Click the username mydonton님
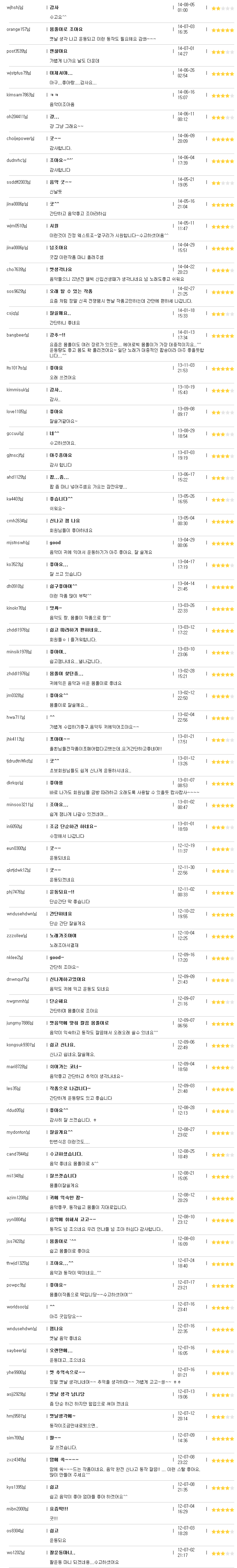This screenshot has height=1568, width=237. (x=17, y=1132)
